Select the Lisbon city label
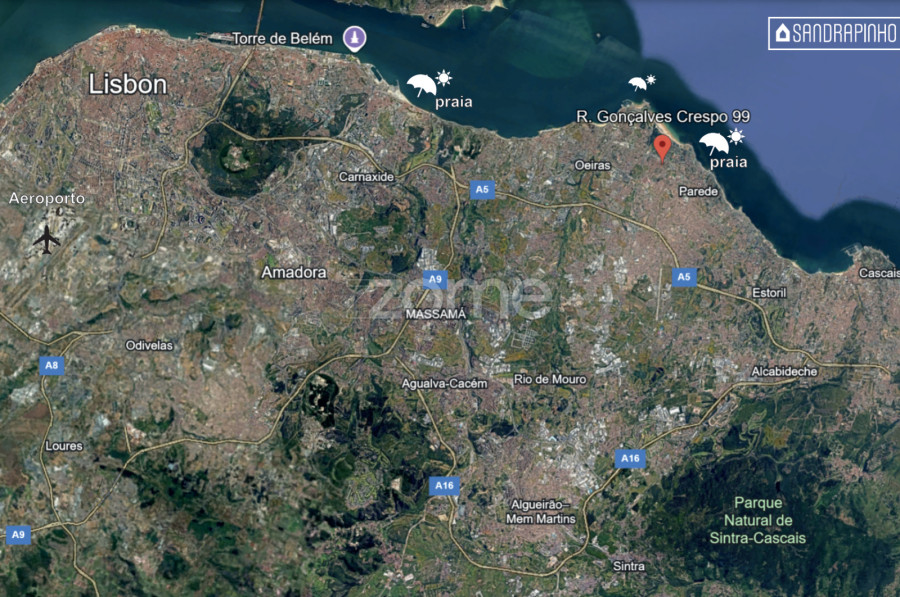Image resolution: width=900 pixels, height=597 pixels. coord(128,85)
